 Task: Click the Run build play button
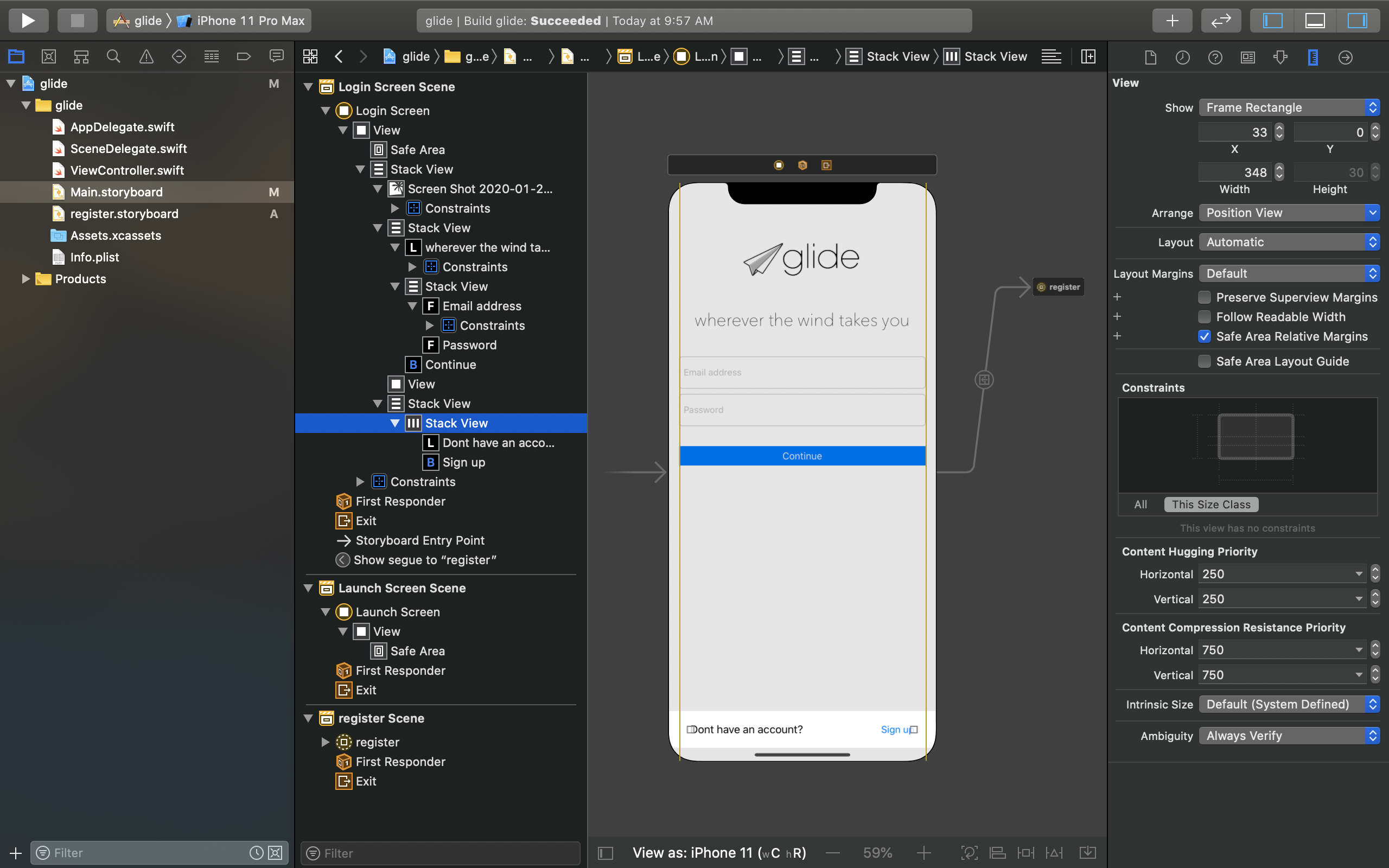(28, 21)
